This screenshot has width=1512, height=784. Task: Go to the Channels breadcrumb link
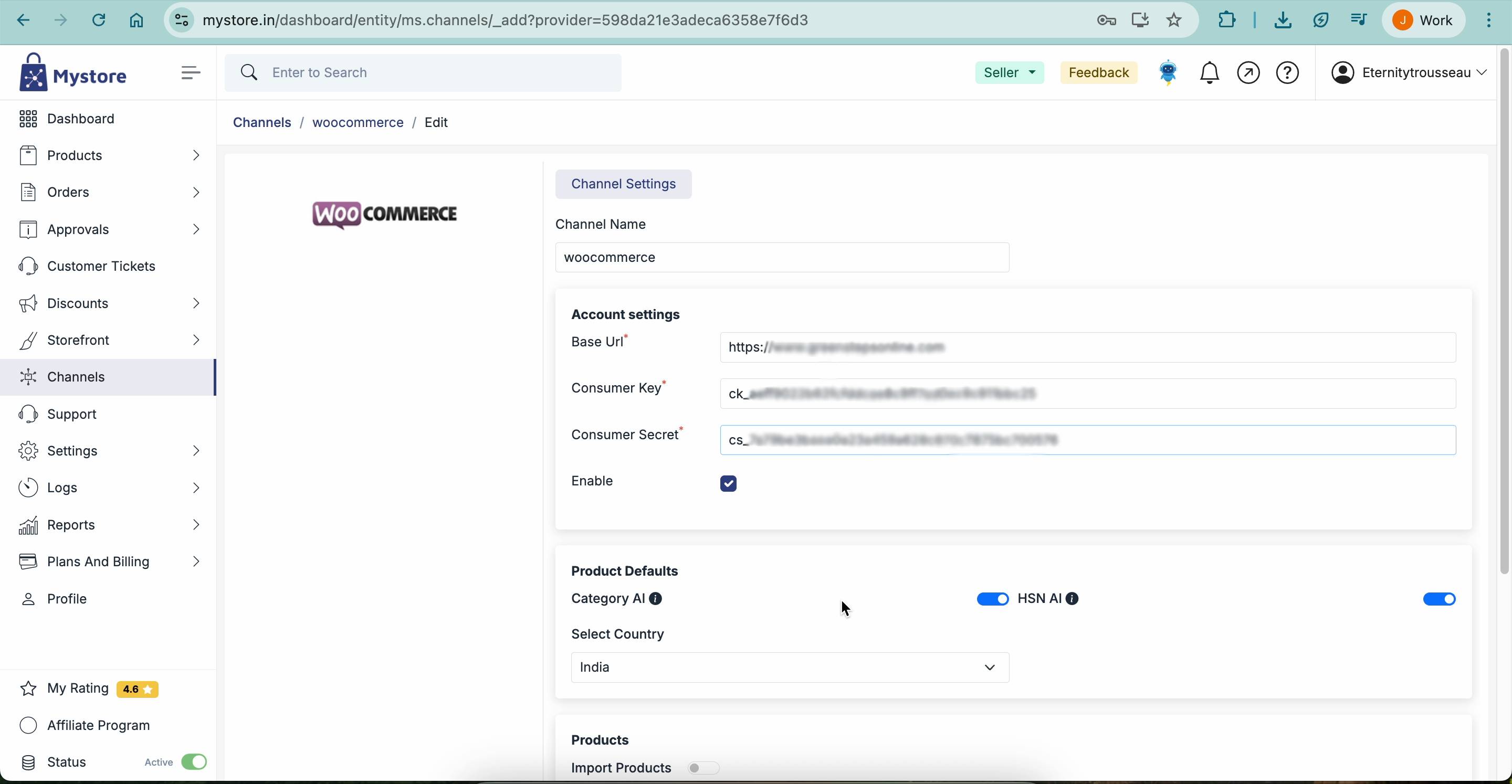262,123
